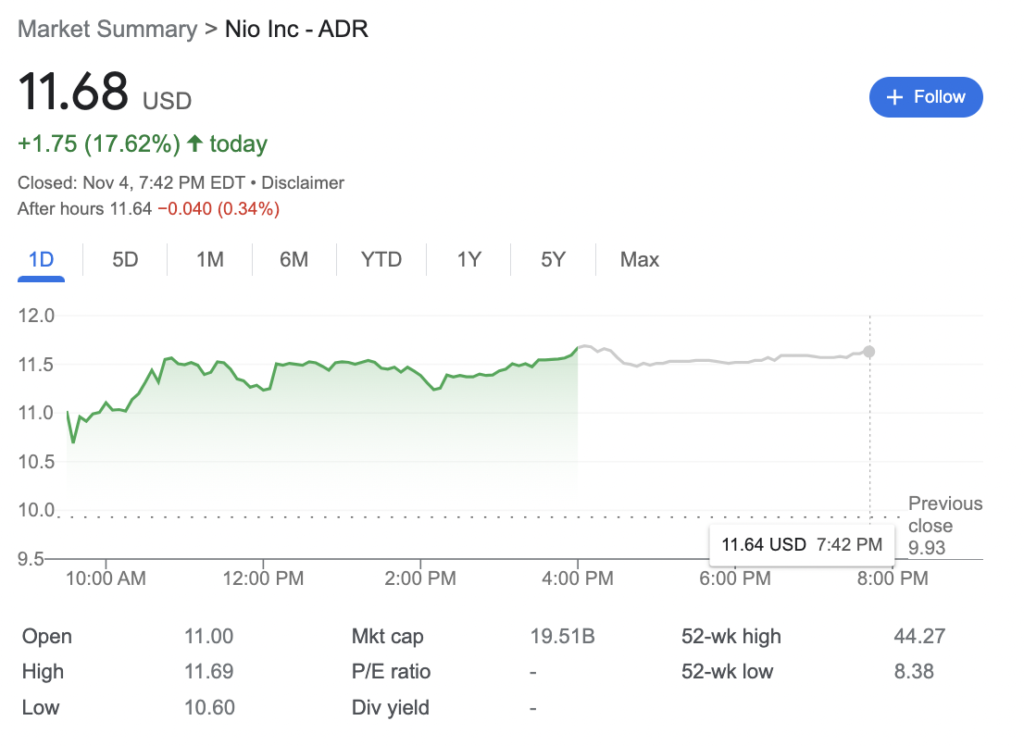The width and height of the screenshot is (1024, 746).
Task: Switch to the 1M chart tab
Action: pos(210,260)
